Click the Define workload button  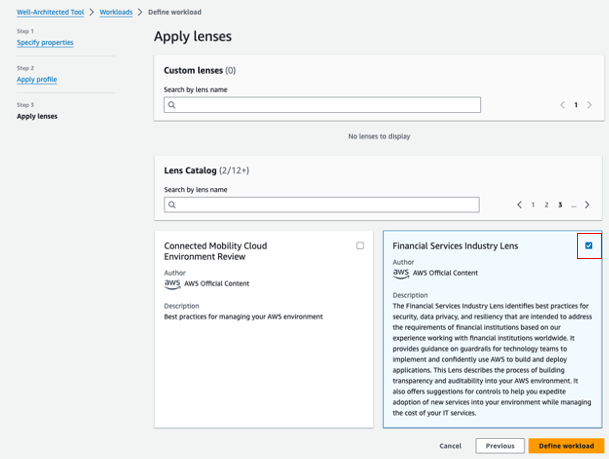(566, 446)
